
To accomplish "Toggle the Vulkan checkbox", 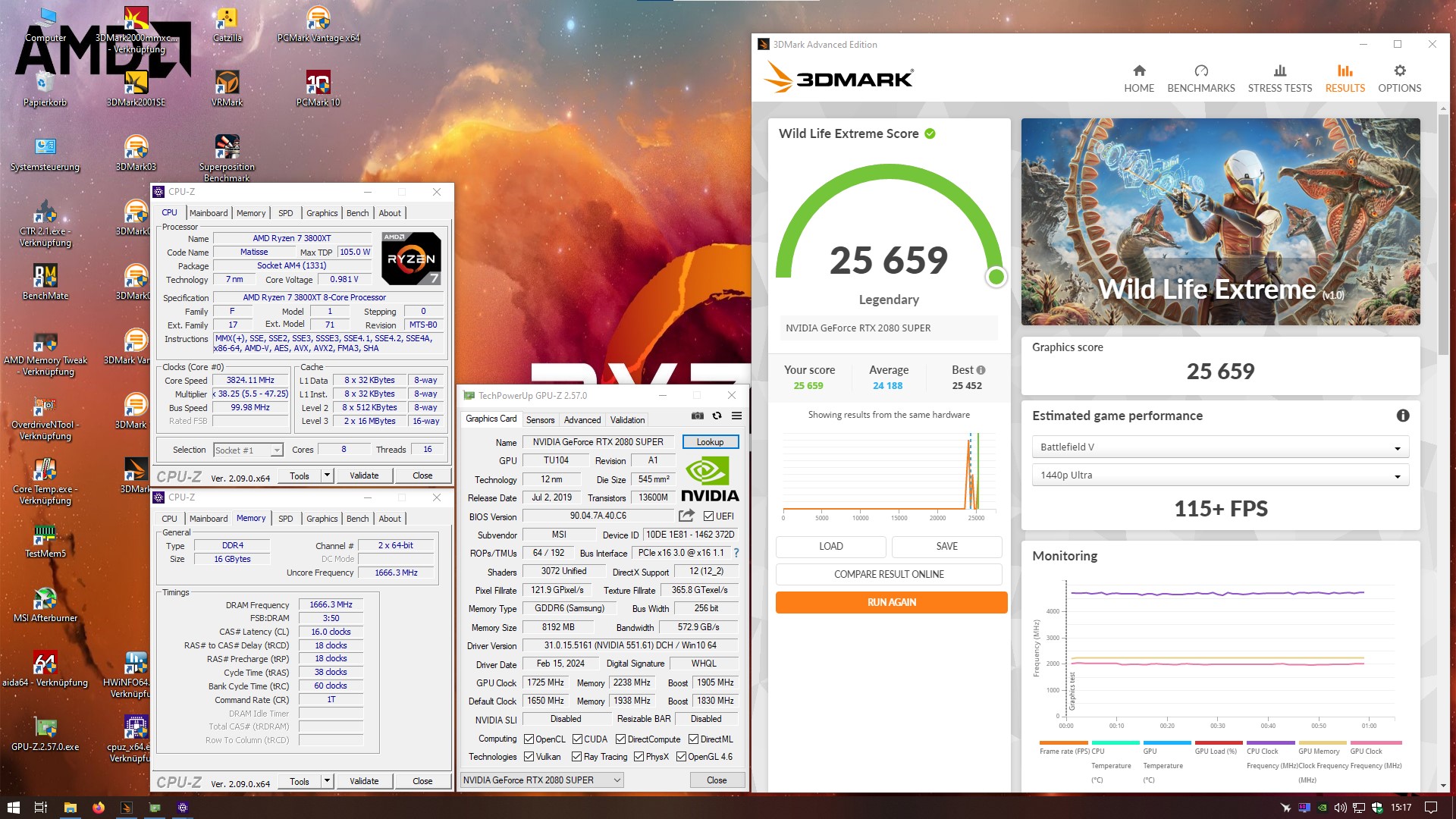I will pos(529,757).
